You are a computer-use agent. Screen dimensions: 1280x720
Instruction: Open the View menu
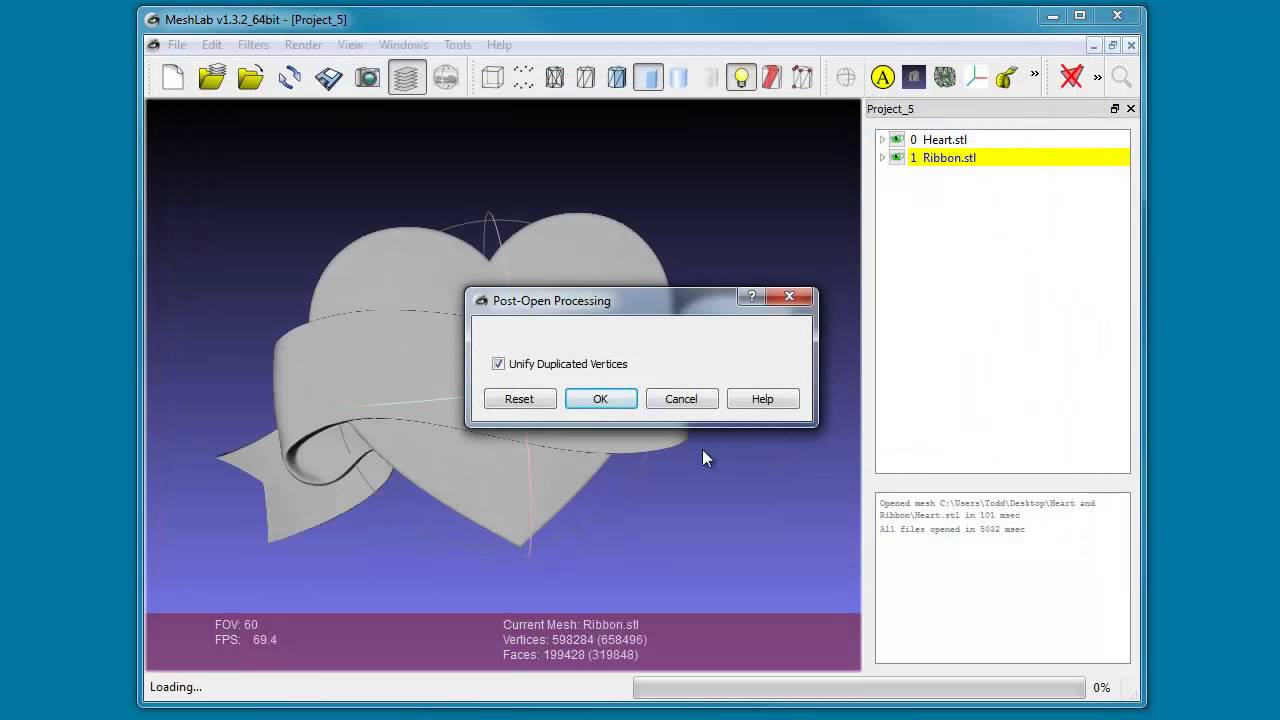pos(350,45)
